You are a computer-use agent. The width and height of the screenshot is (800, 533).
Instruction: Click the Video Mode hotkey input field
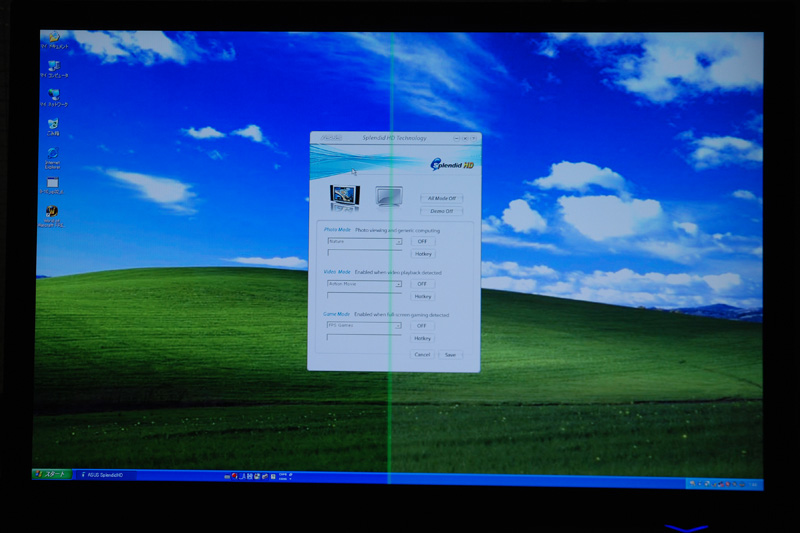click(364, 295)
